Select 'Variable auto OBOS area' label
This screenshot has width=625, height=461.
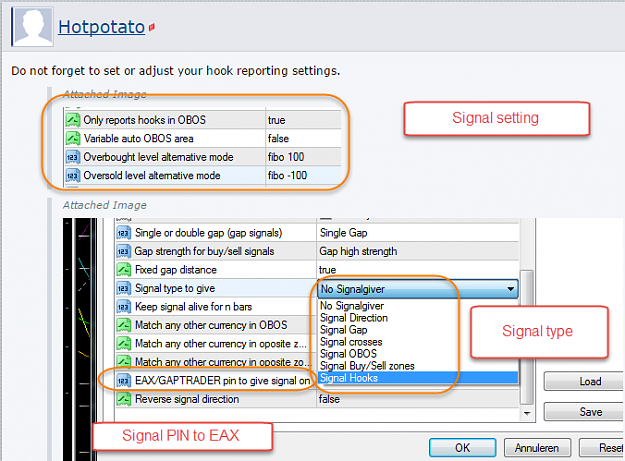click(x=138, y=138)
